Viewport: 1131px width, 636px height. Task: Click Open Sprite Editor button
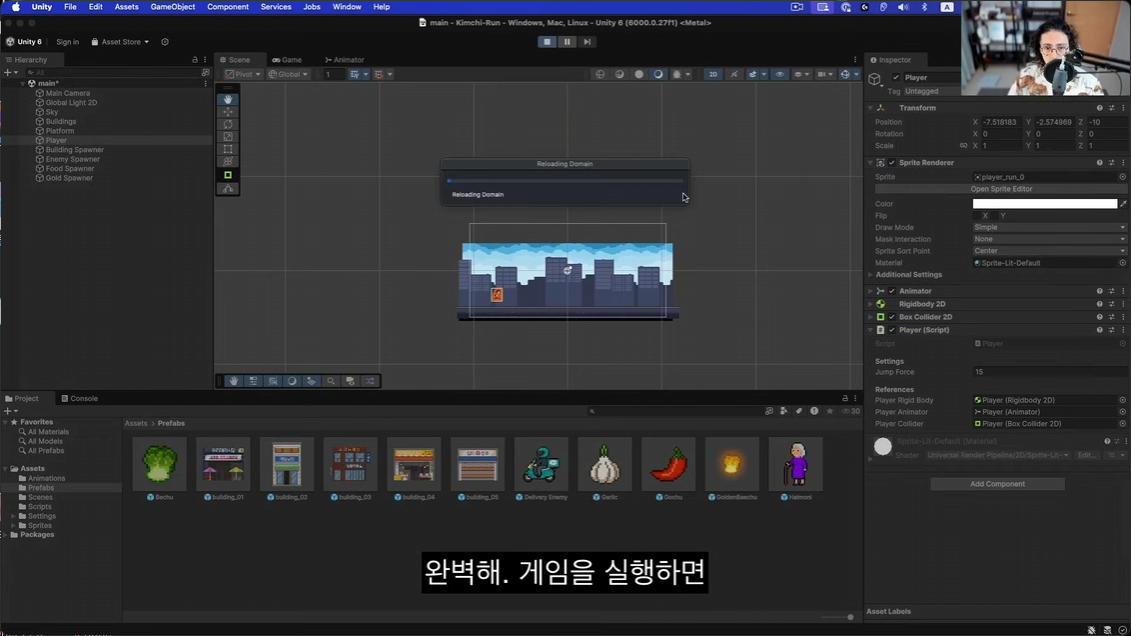[x=1001, y=189]
